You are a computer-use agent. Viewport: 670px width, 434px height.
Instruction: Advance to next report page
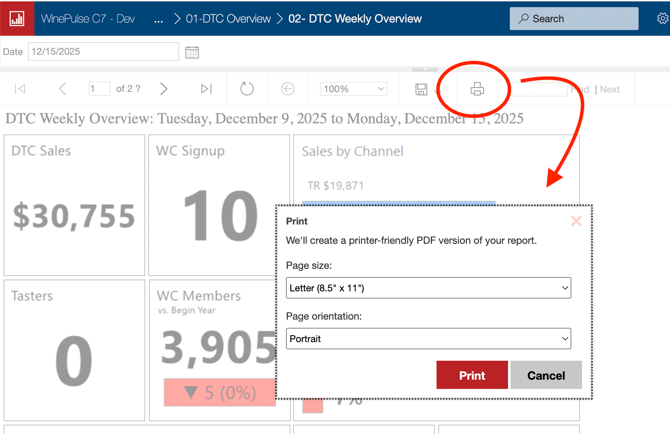click(164, 89)
